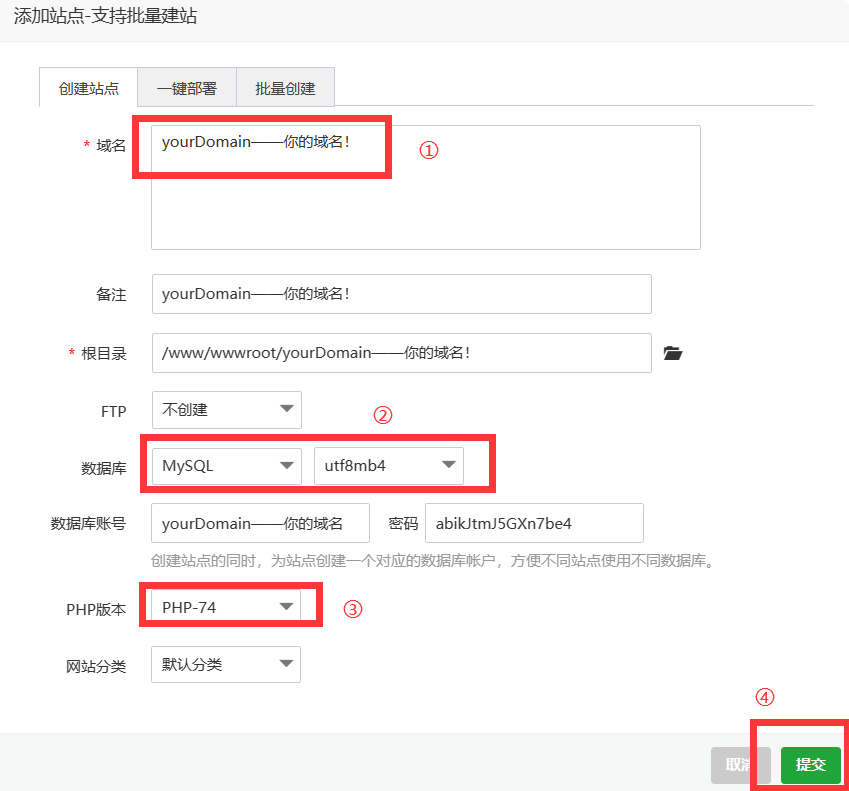Expand the FTP 不创建 dropdown
The width and height of the screenshot is (849, 791).
(x=226, y=409)
